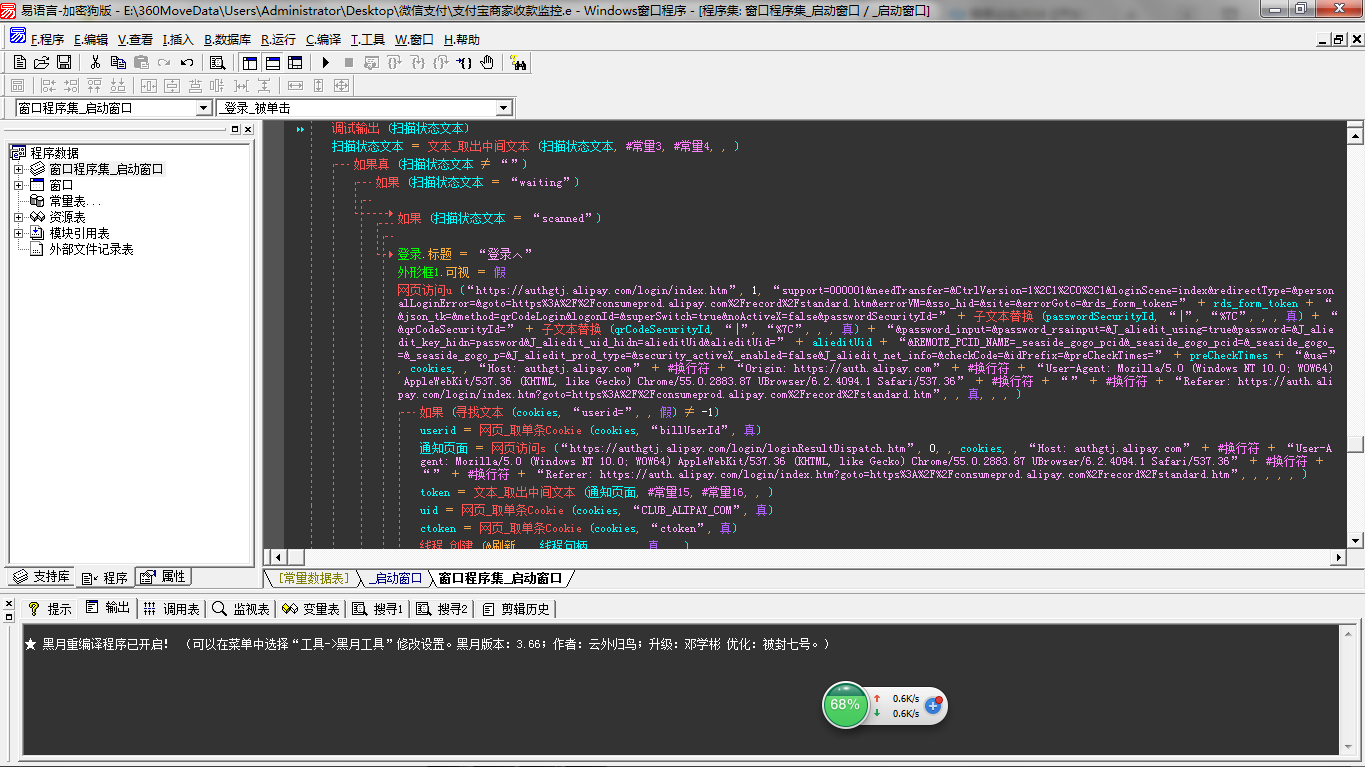Open the 查看 menu
This screenshot has height=767, width=1365.
(x=135, y=40)
